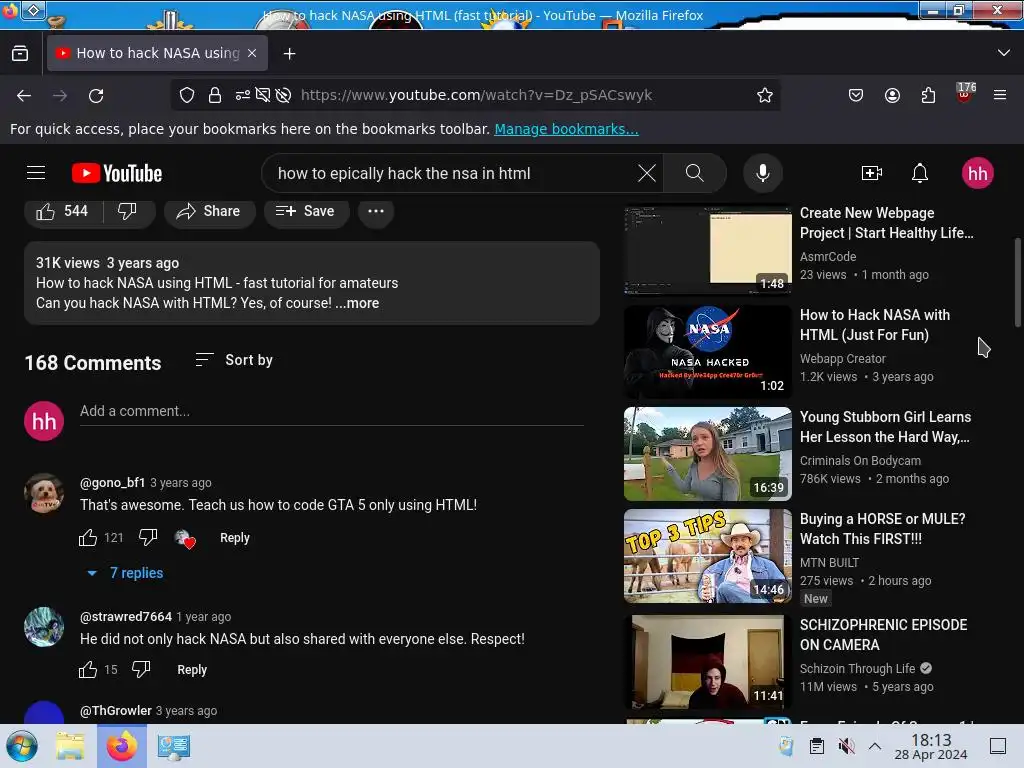
Task: Open a new browser tab
Action: pyautogui.click(x=289, y=54)
